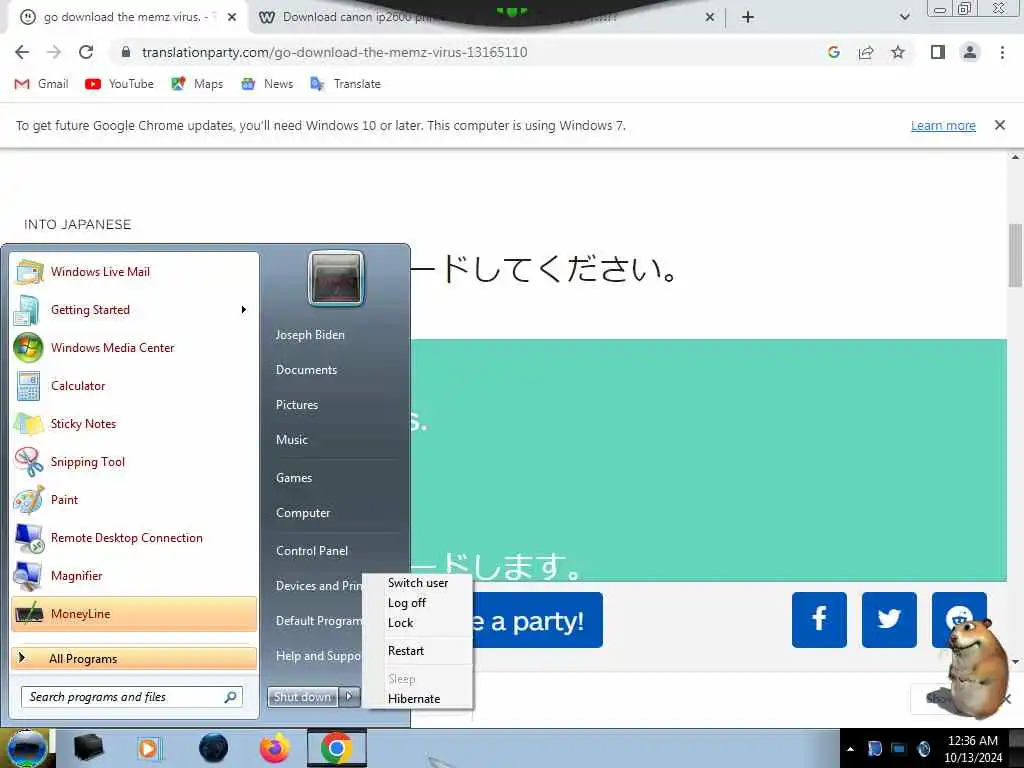Open Paint program
This screenshot has width=1024, height=768.
coord(134,500)
